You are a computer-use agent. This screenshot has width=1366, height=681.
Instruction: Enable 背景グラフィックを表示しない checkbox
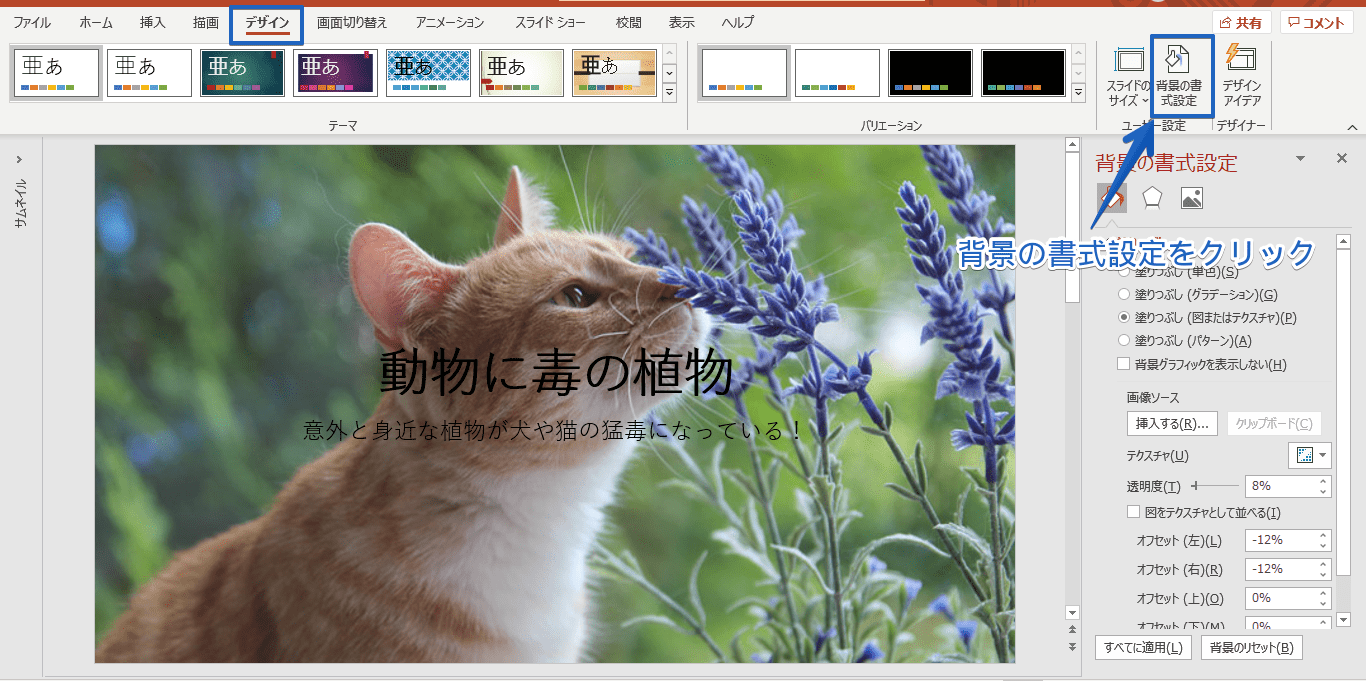coord(1123,363)
